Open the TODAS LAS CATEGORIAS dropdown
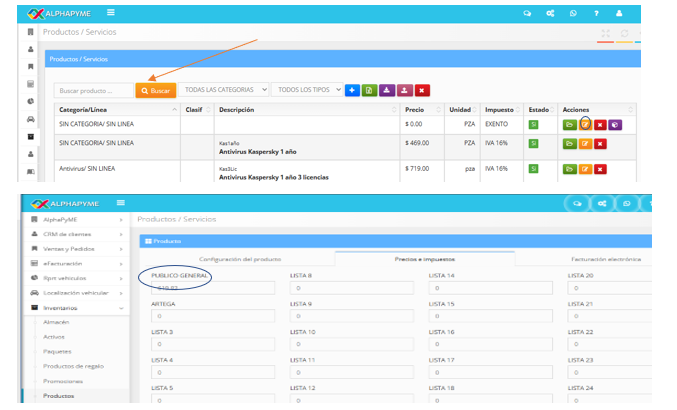 tap(226, 90)
